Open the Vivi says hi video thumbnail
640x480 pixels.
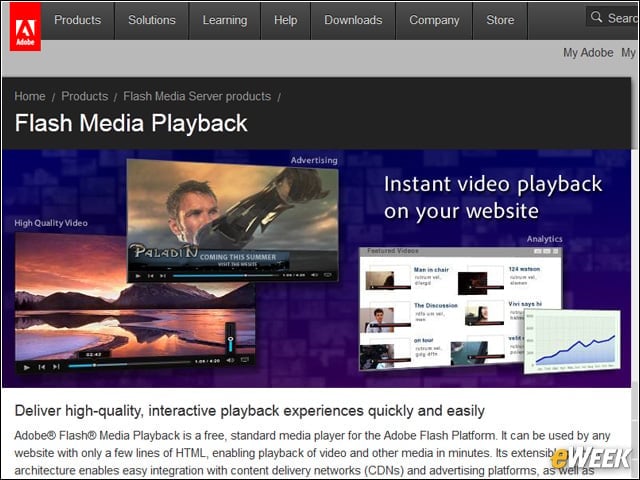pos(484,314)
